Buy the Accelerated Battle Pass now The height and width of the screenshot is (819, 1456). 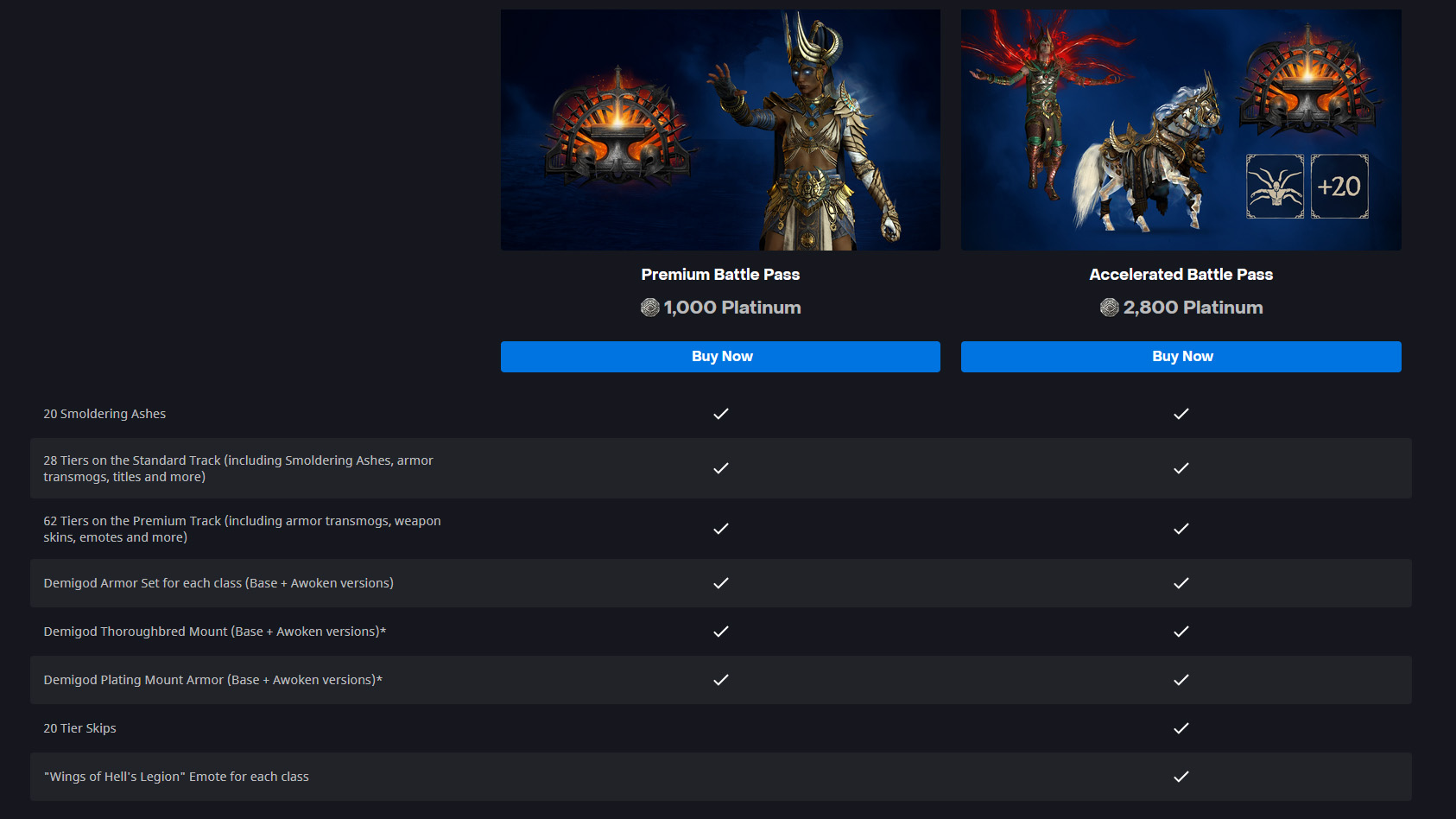point(1181,357)
